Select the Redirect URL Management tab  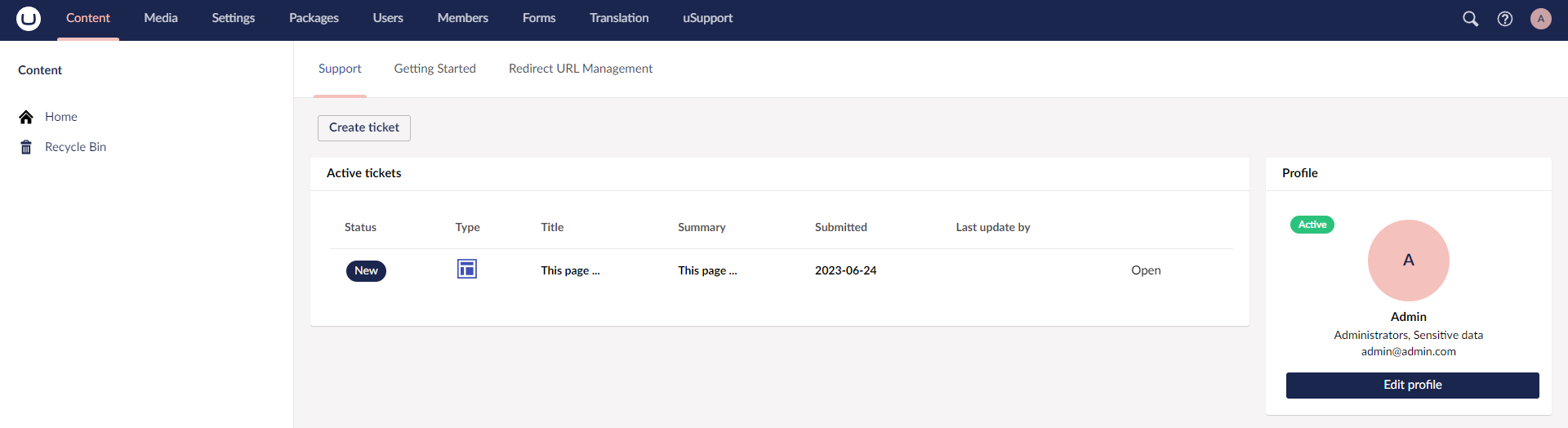pos(580,69)
